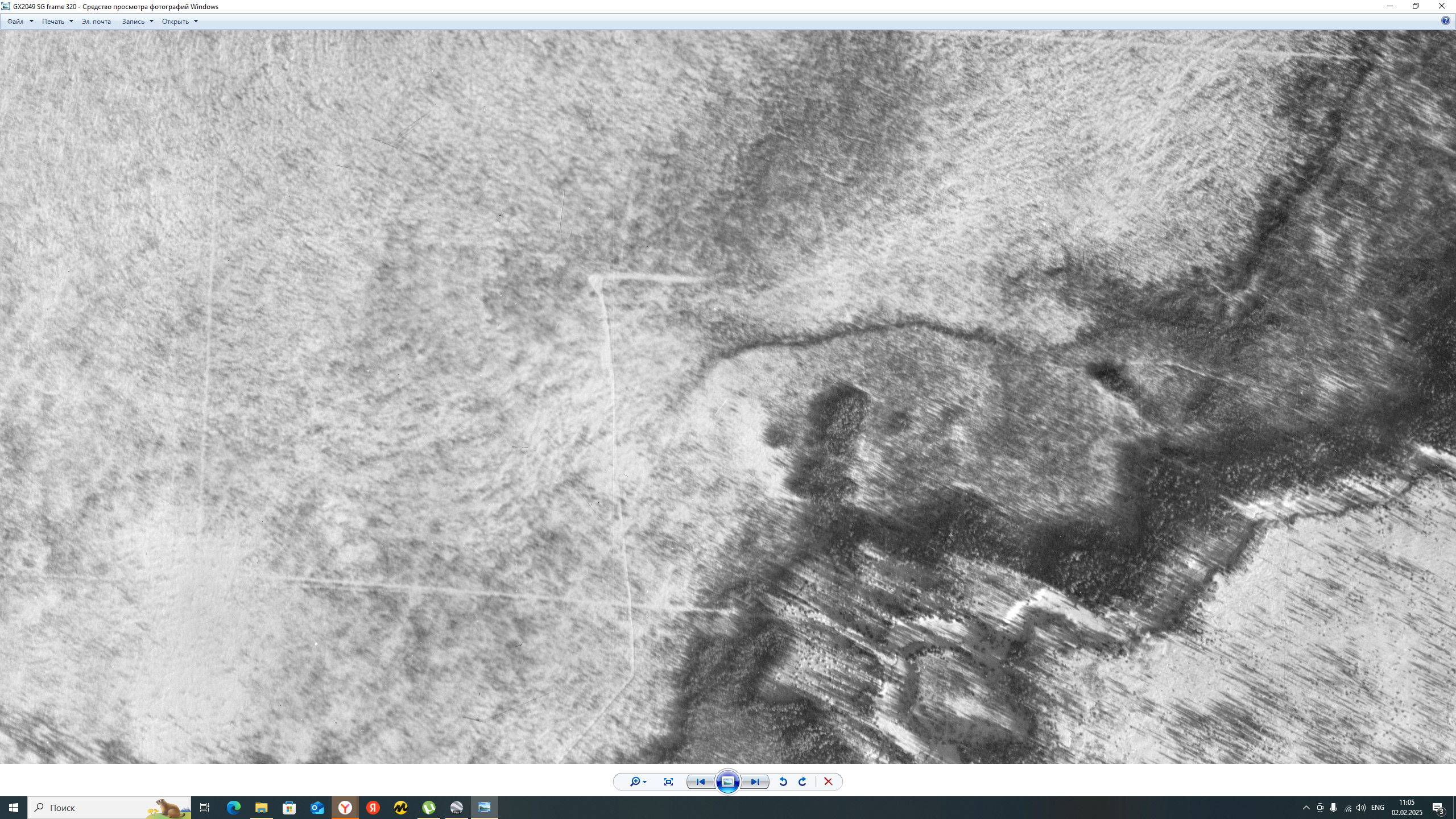Go to previous photo
Screen dimensions: 1456x819
701,781
